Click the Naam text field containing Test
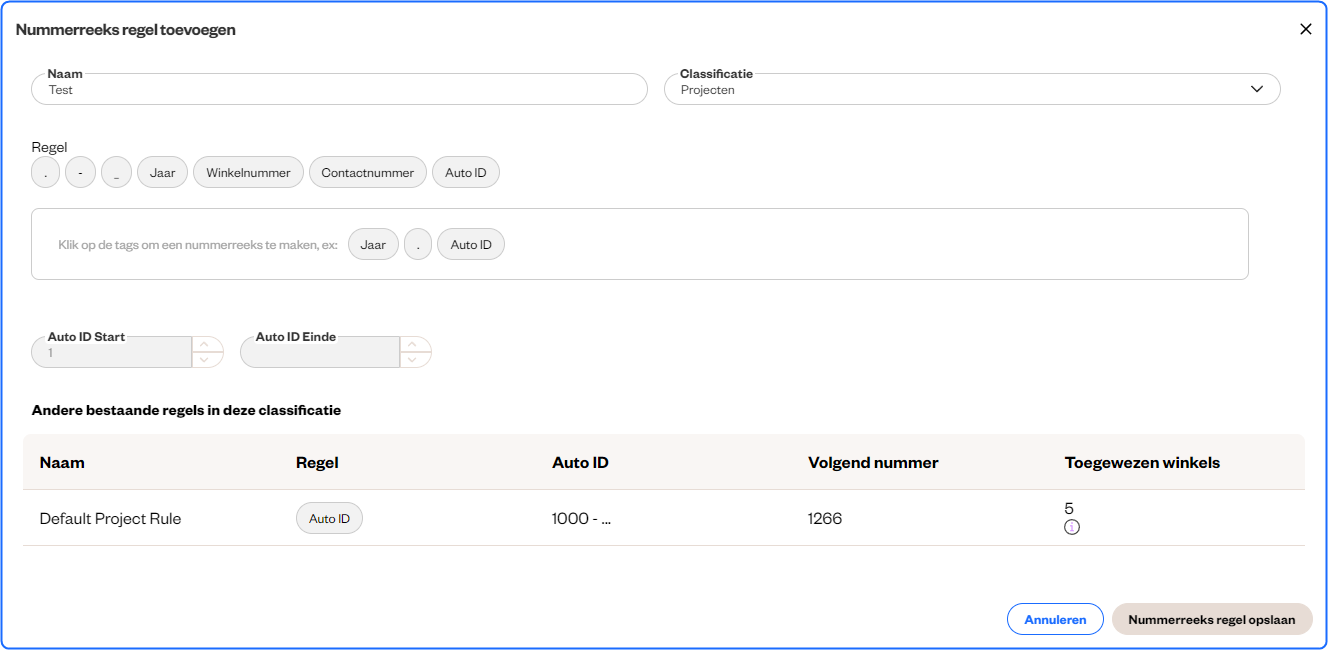The image size is (1328, 650). click(339, 90)
